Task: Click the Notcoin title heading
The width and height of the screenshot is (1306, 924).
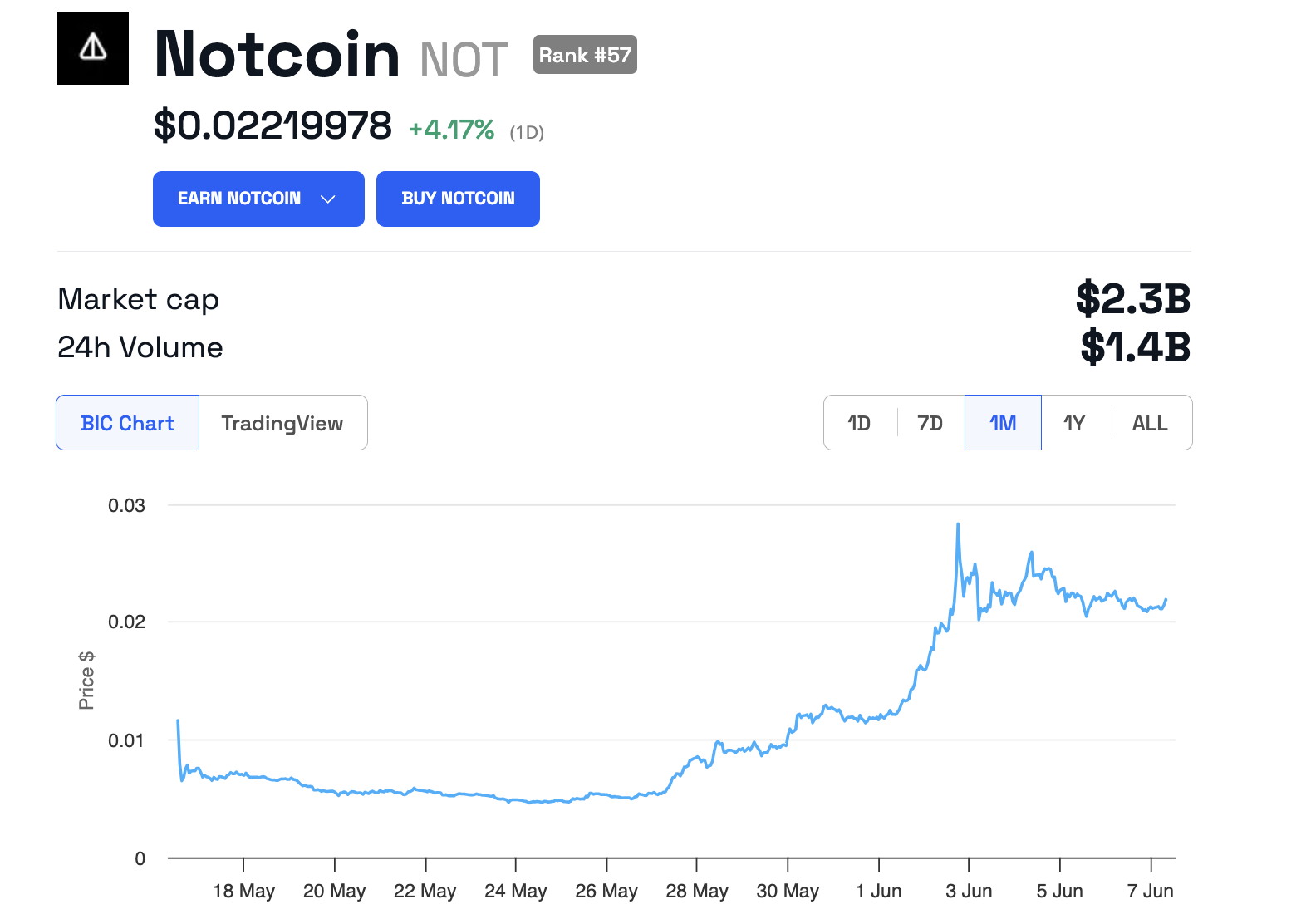Action: click(277, 55)
